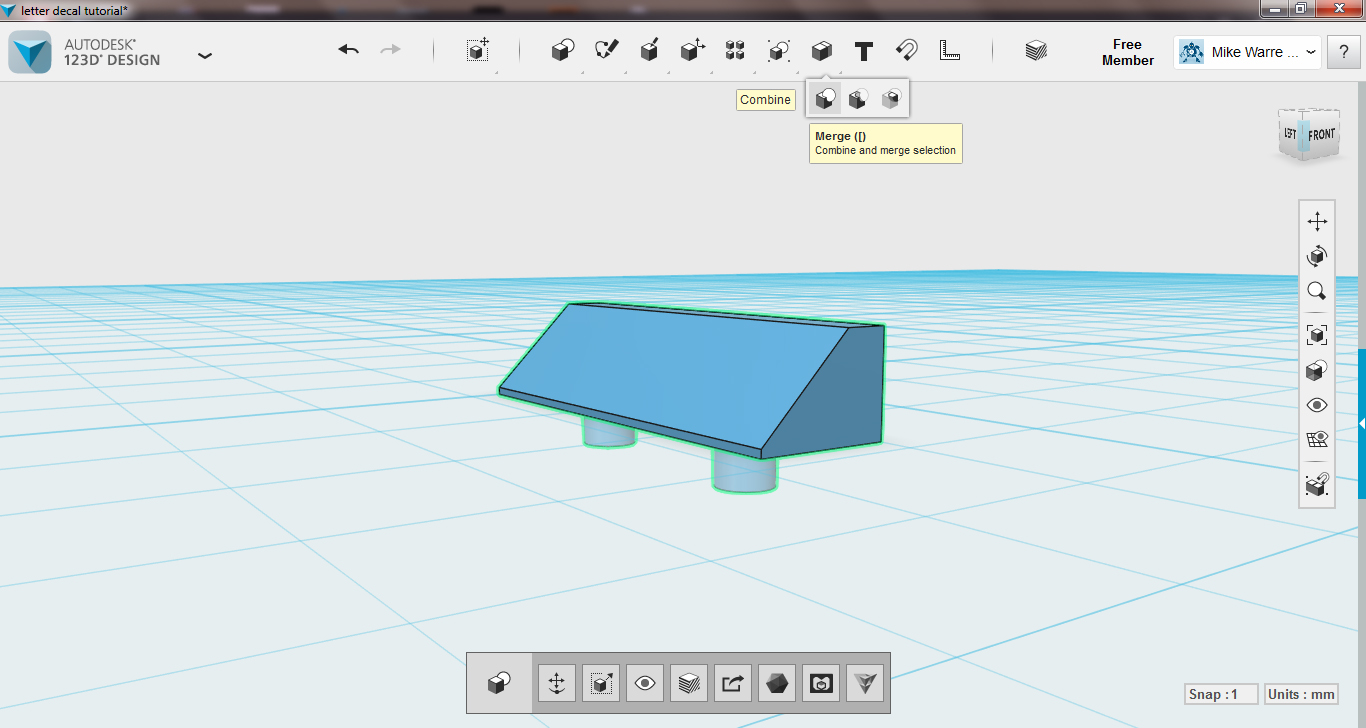Click Fit view in navigation bar
This screenshot has height=728, width=1366.
1317,335
